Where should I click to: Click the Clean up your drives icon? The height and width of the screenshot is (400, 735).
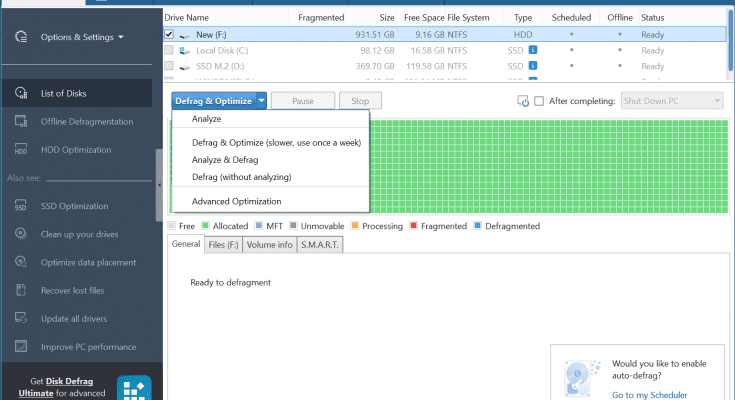click(x=20, y=233)
